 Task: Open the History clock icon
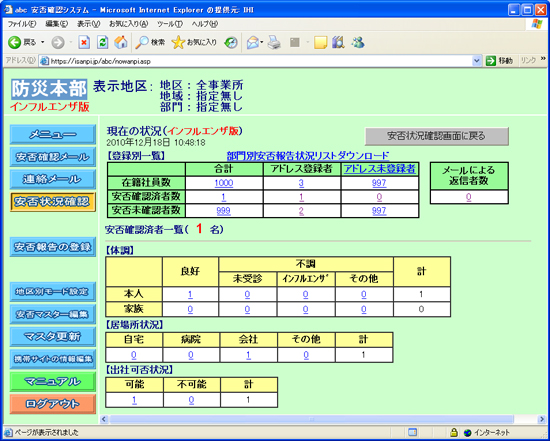click(x=231, y=43)
